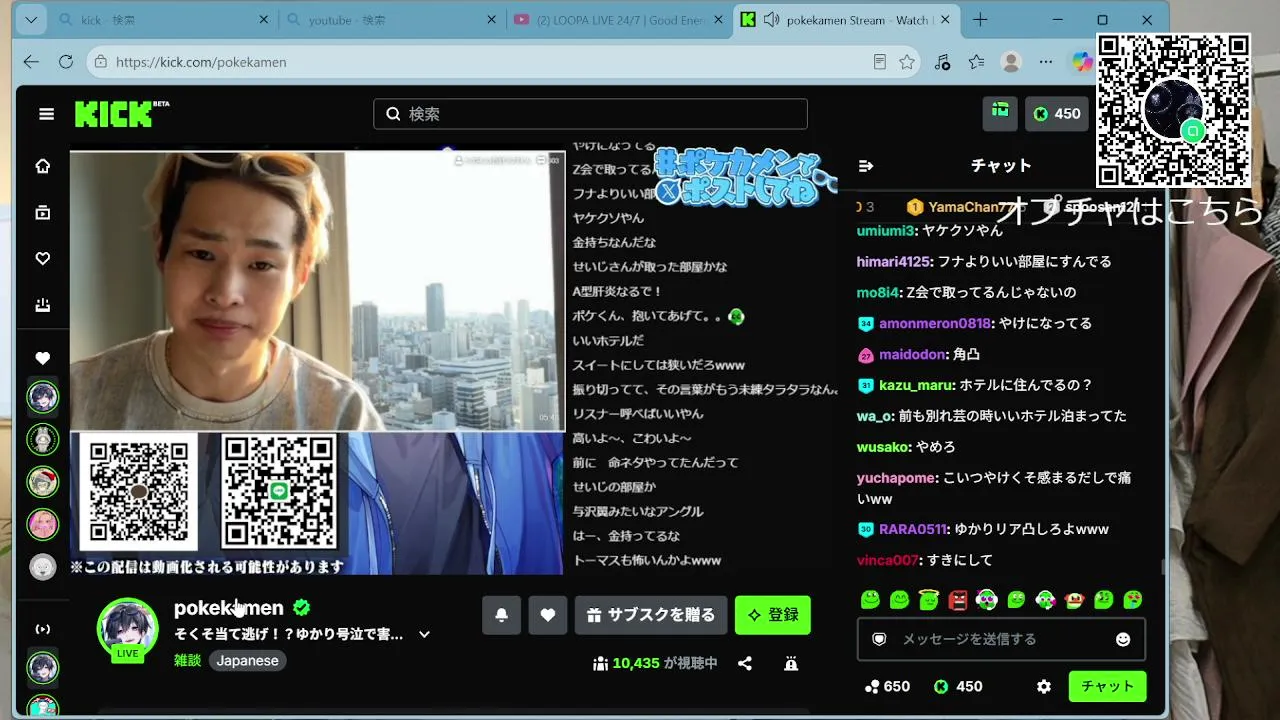
Task: Switch to the 'kick - 検索' tab
Action: pos(165,20)
